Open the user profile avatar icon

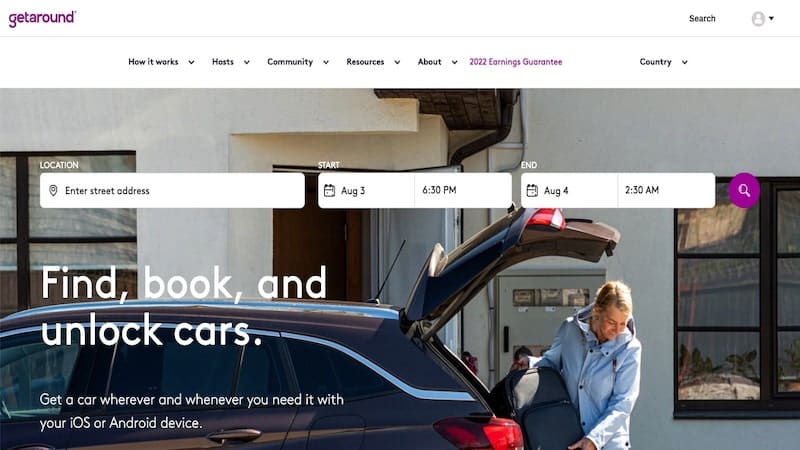758,19
